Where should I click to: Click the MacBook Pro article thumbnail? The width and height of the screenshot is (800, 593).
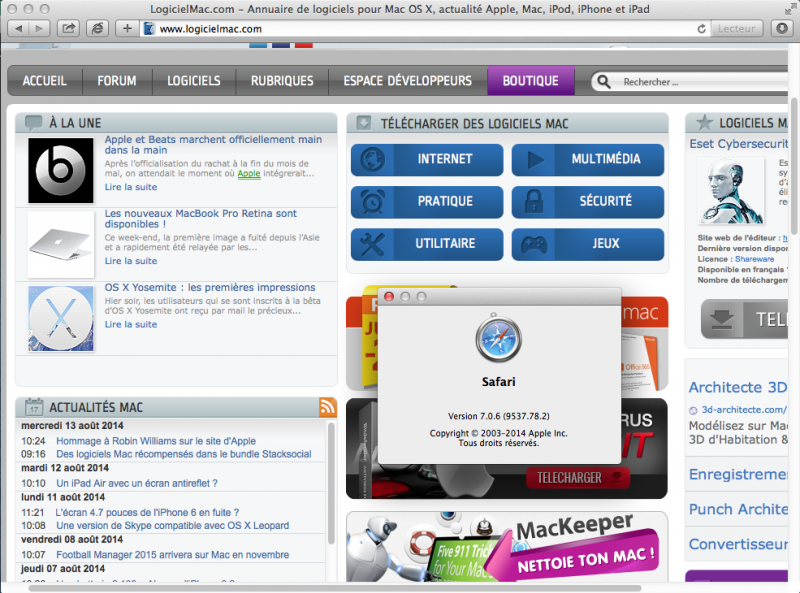click(x=61, y=244)
